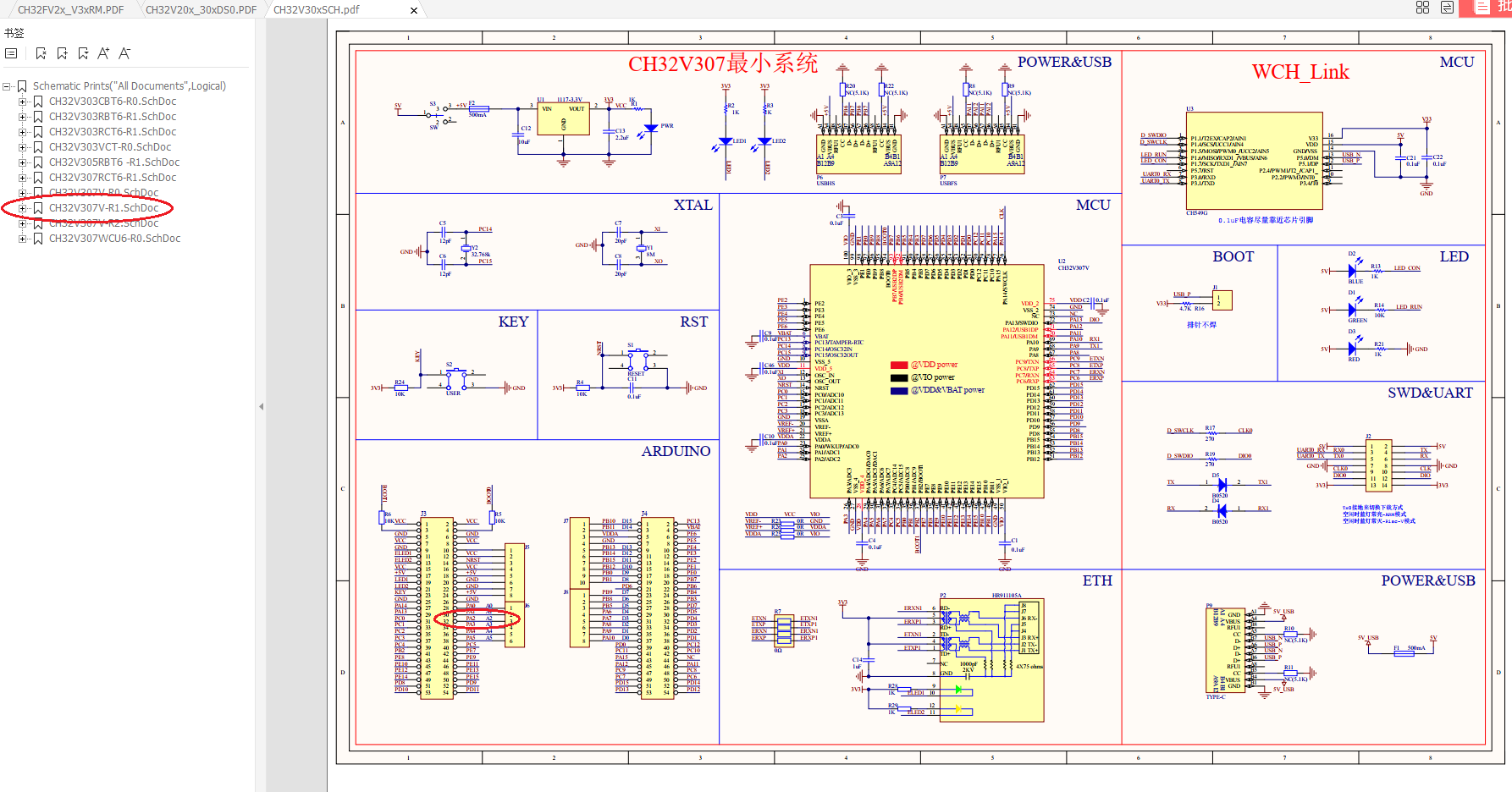The height and width of the screenshot is (792, 1512).
Task: Decrease bookmark font size with A-
Action: (124, 53)
